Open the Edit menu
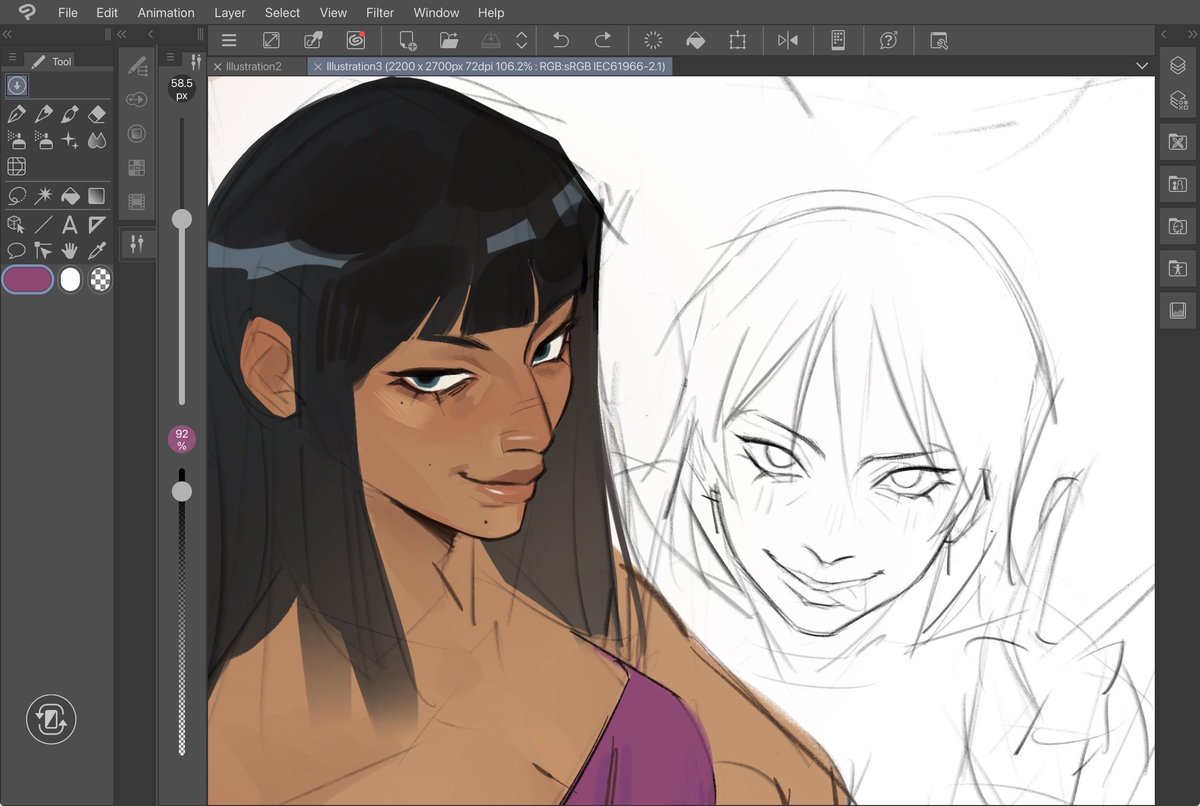Screen dimensions: 1200x806 (107, 12)
